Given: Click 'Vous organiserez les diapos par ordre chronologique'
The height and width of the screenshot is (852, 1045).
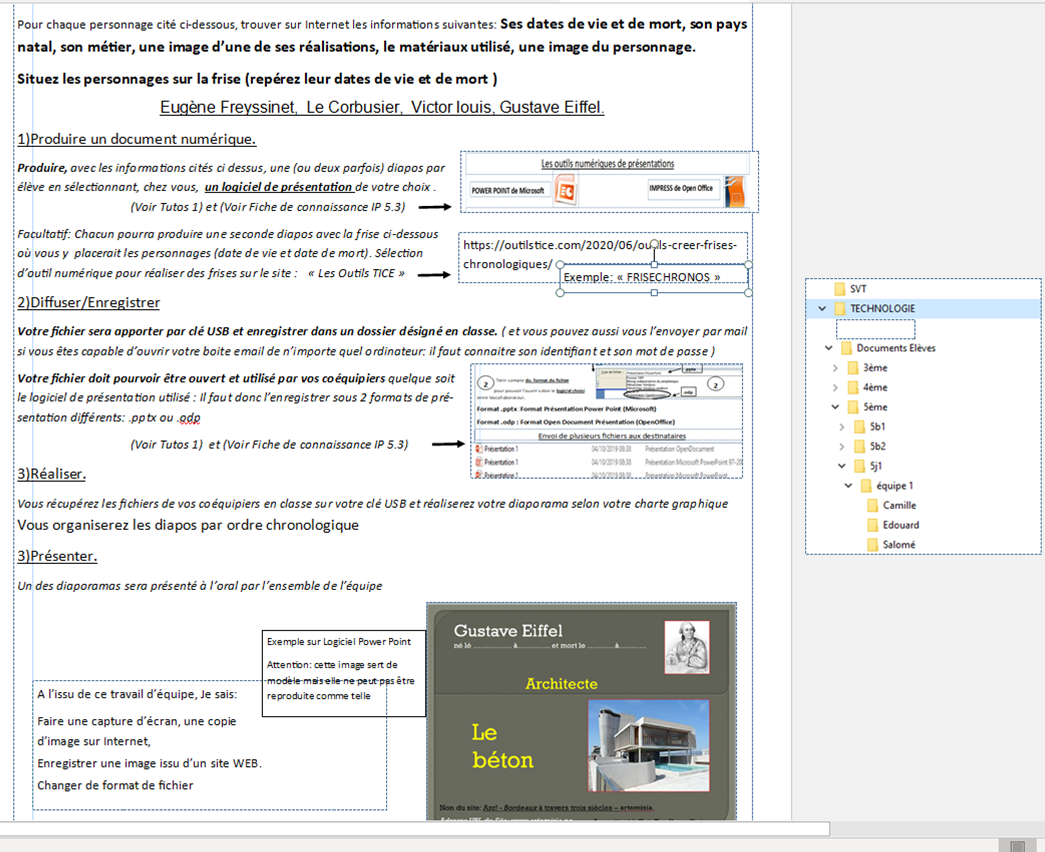Looking at the screenshot, I should tap(188, 525).
